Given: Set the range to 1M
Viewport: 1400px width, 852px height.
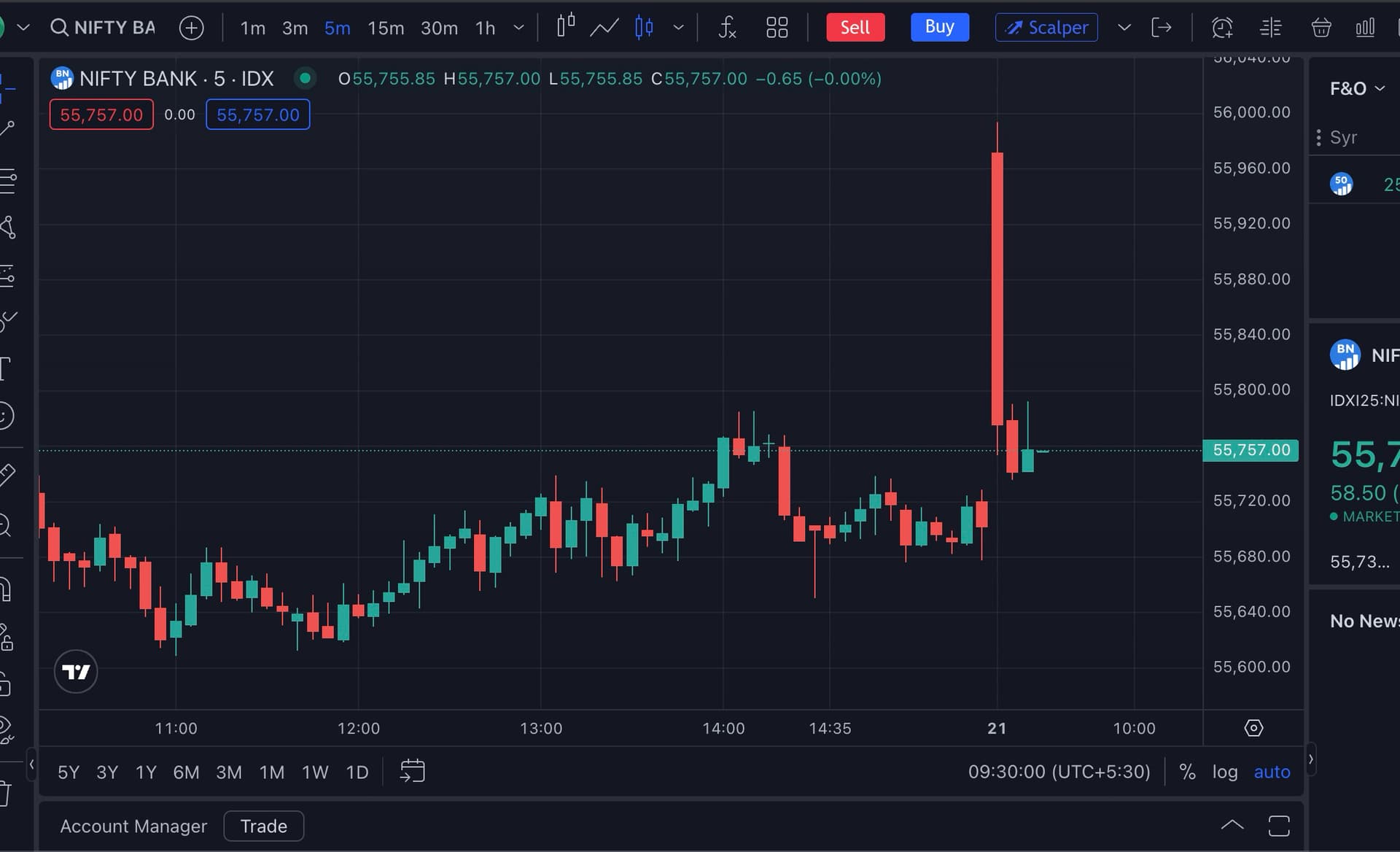Looking at the screenshot, I should [x=272, y=772].
